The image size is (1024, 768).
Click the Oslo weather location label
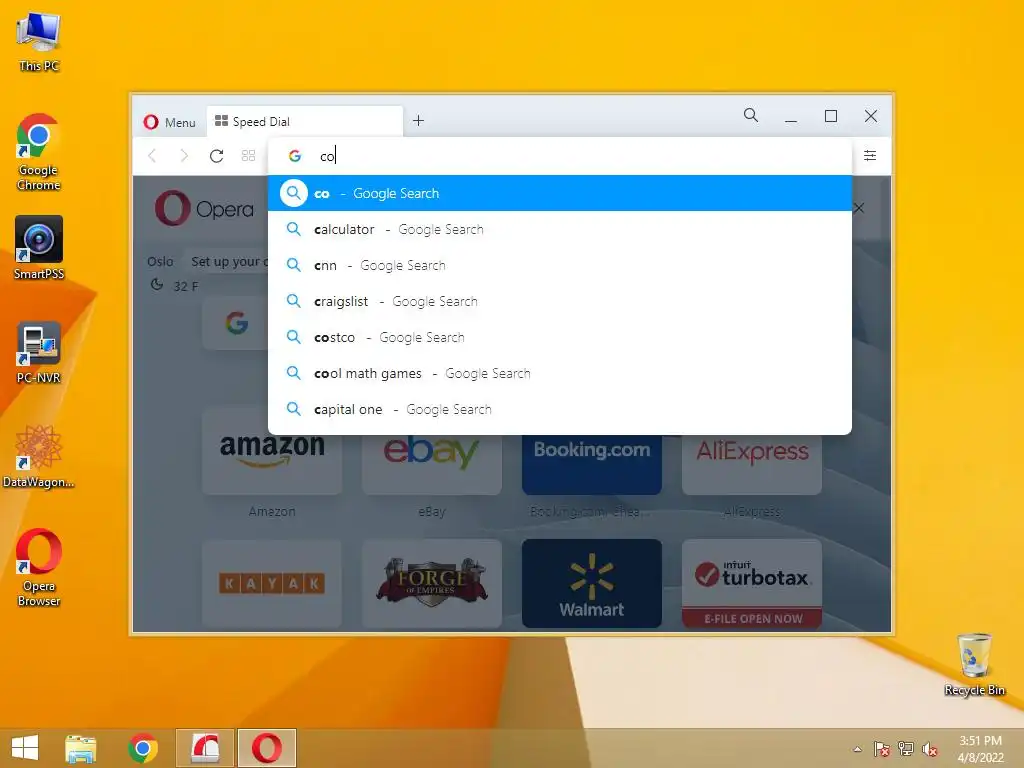160,262
